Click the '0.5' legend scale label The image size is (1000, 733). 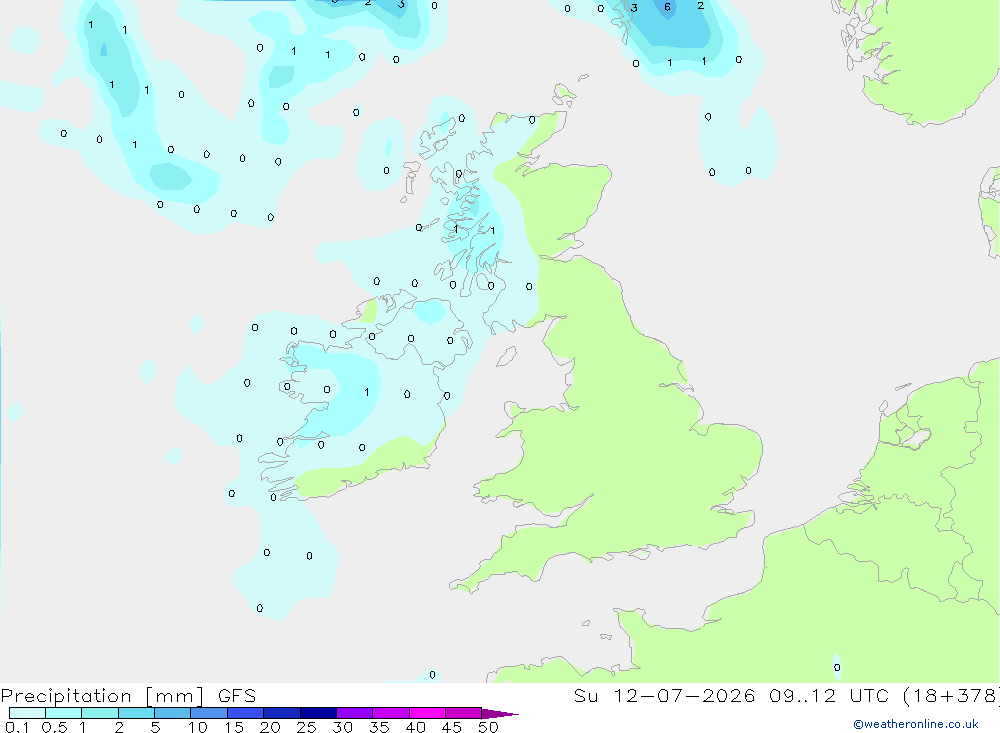(54, 727)
